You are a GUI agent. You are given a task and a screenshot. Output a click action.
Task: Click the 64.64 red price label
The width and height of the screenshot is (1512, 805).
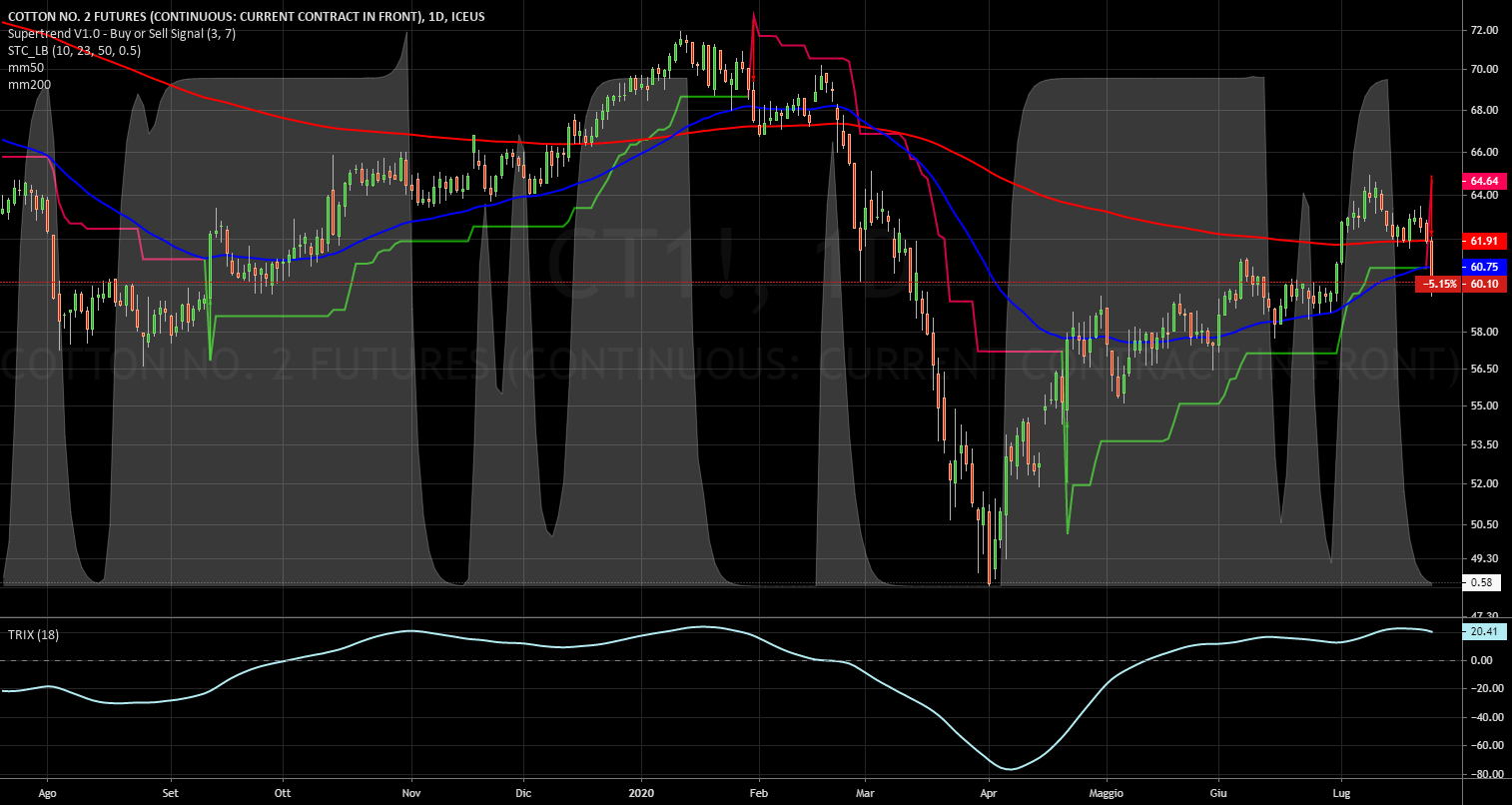coord(1483,181)
